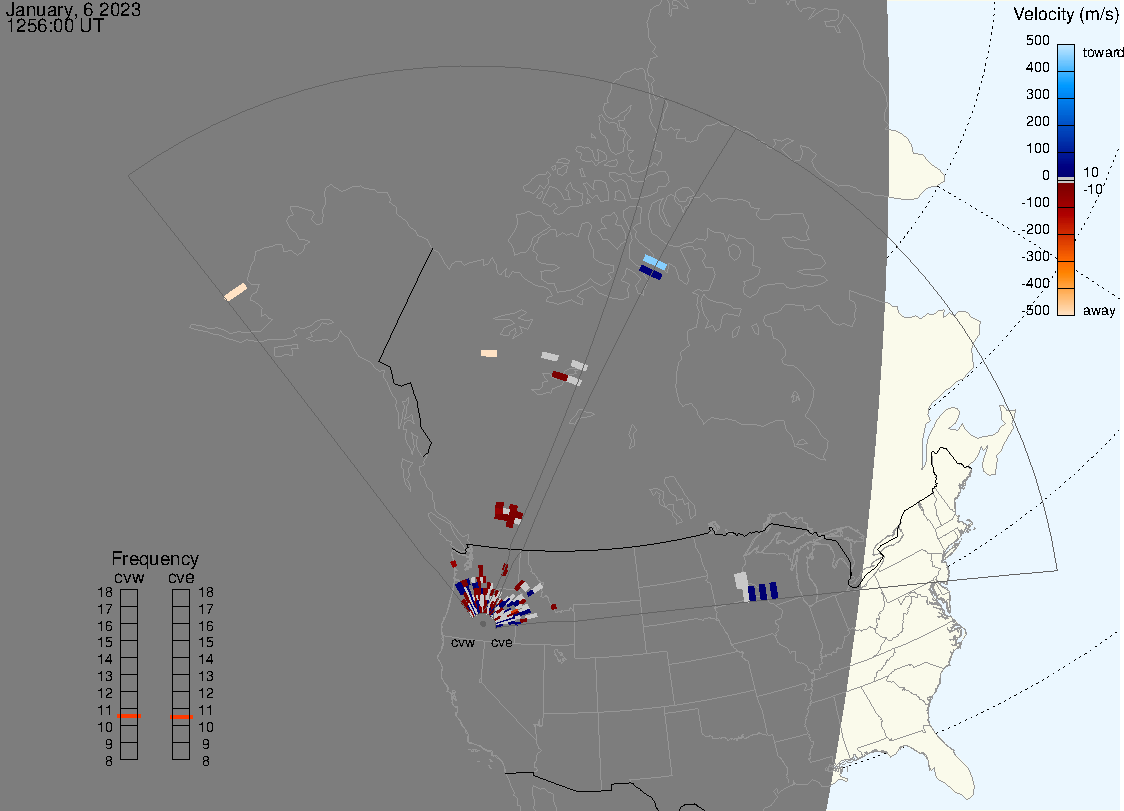Click the gray radar site dot above cvw/cve
The height and width of the screenshot is (811, 1124).
pos(482,624)
